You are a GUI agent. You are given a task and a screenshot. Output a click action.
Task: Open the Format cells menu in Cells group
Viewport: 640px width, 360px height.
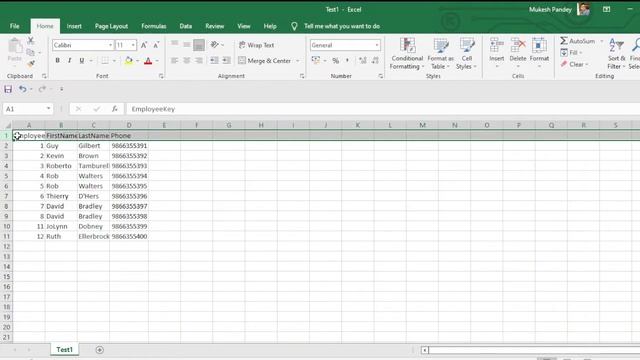point(539,53)
